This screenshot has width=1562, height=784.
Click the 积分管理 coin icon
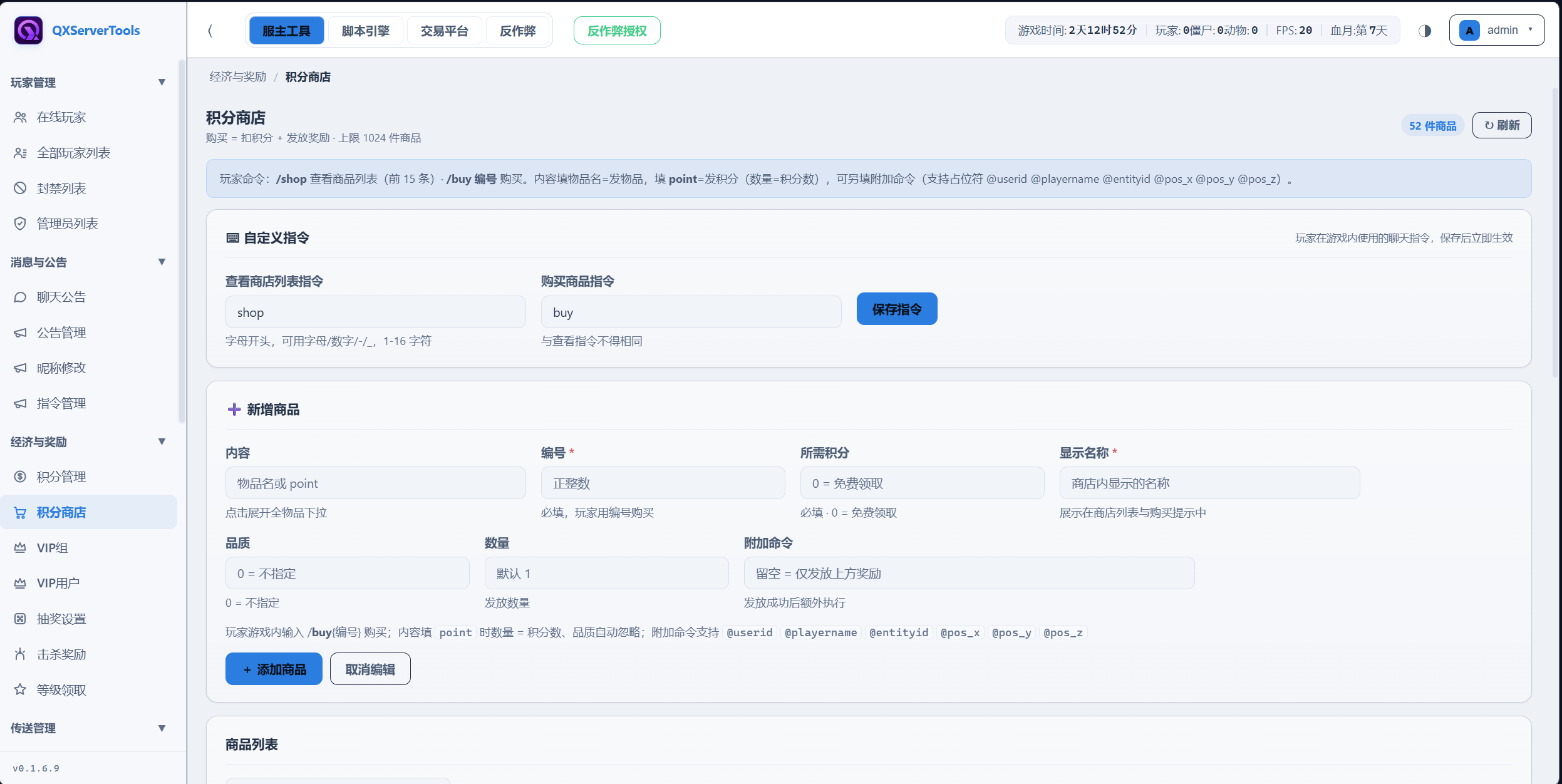pyautogui.click(x=20, y=477)
